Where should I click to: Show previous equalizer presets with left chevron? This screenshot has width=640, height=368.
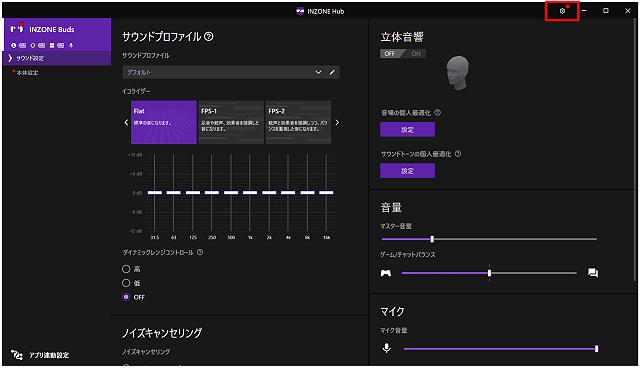click(x=126, y=122)
